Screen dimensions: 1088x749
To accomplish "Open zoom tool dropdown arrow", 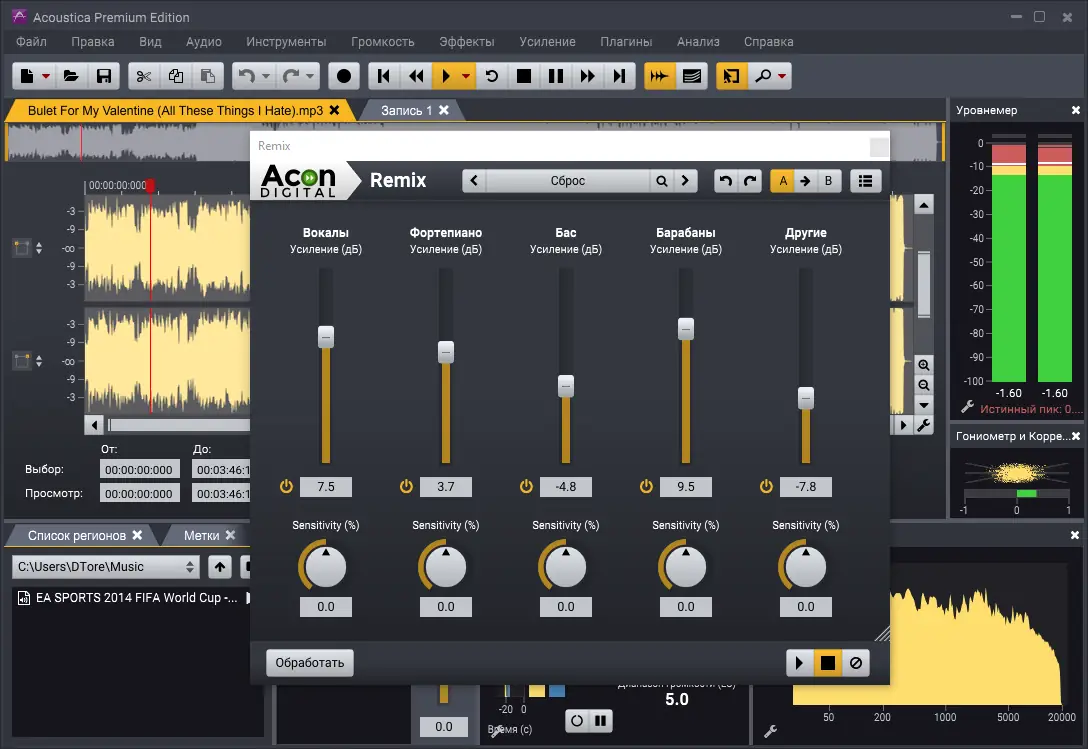I will (x=782, y=76).
